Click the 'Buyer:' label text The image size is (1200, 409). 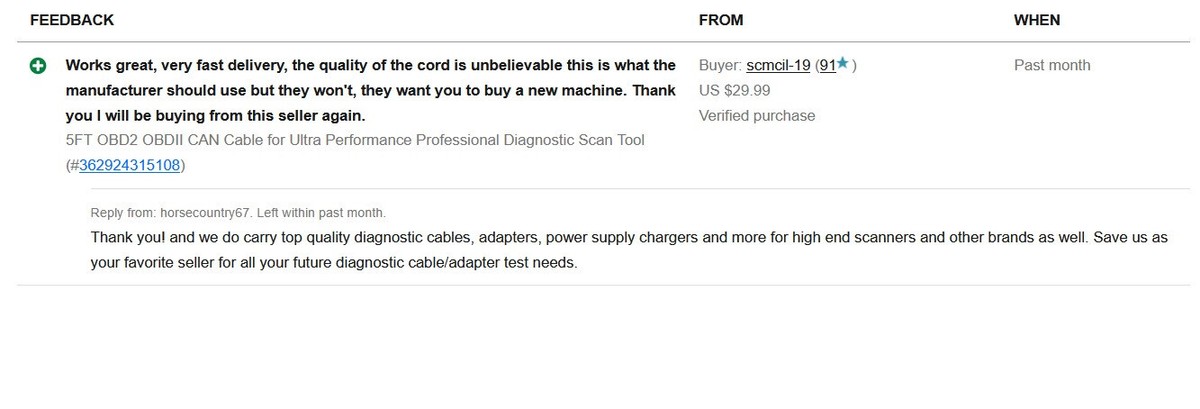[719, 65]
